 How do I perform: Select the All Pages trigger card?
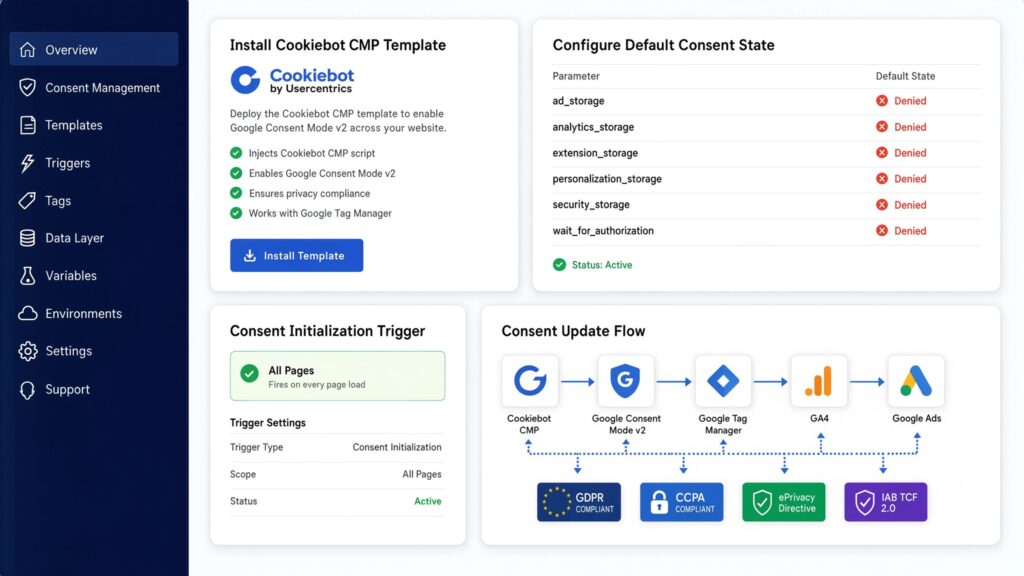coord(338,376)
